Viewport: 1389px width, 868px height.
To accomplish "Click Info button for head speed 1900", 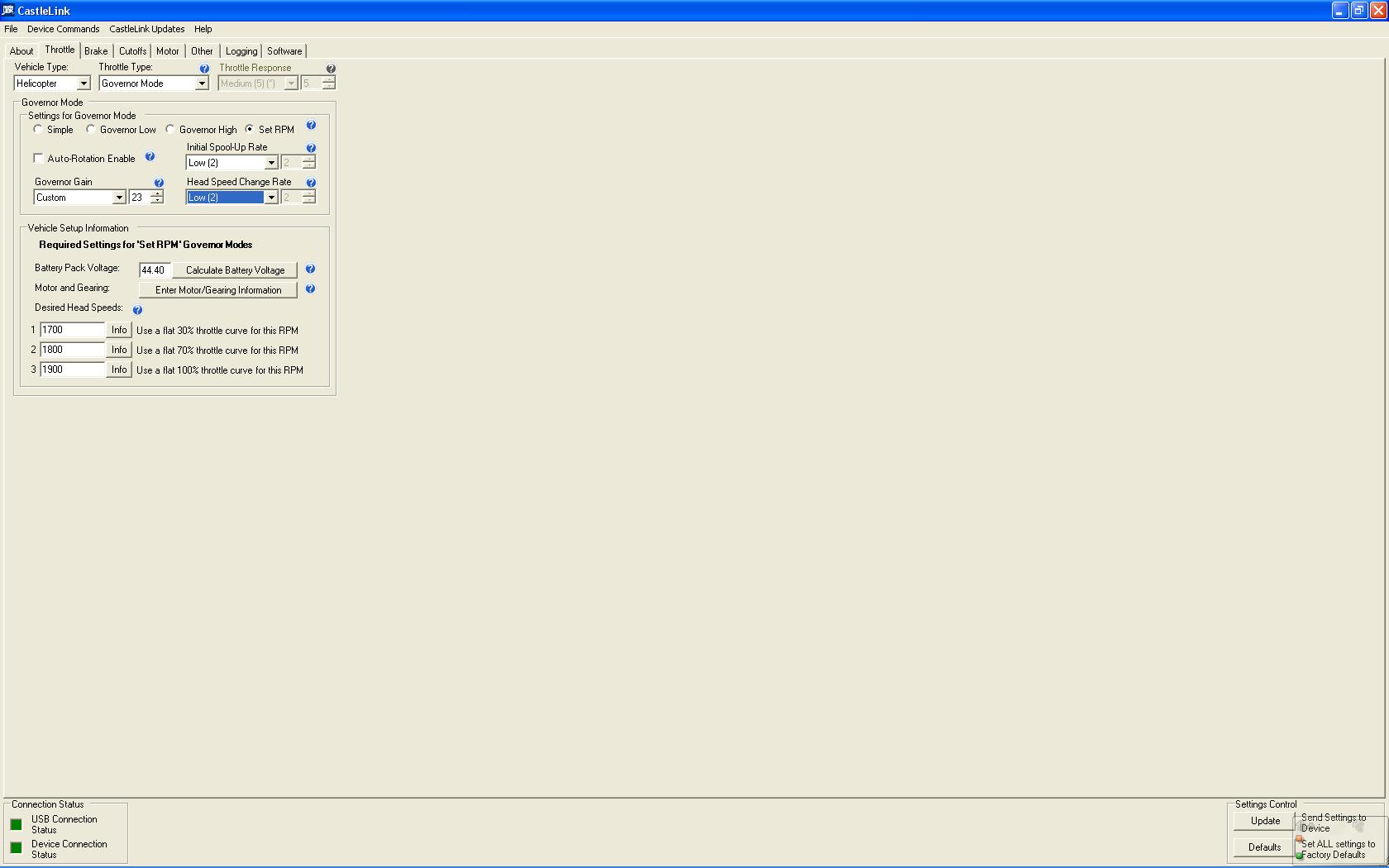I will (x=119, y=370).
